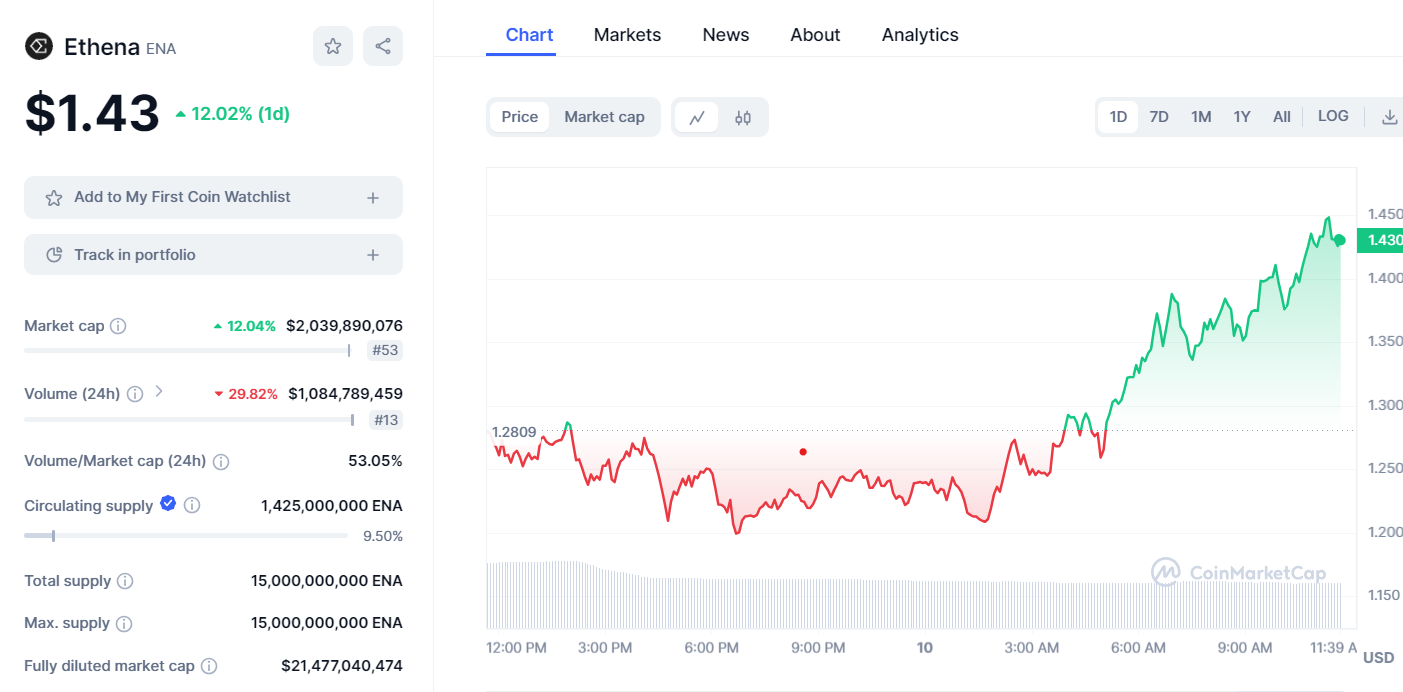The height and width of the screenshot is (692, 1403).
Task: Open Circulating supply info icon
Action: tap(192, 505)
